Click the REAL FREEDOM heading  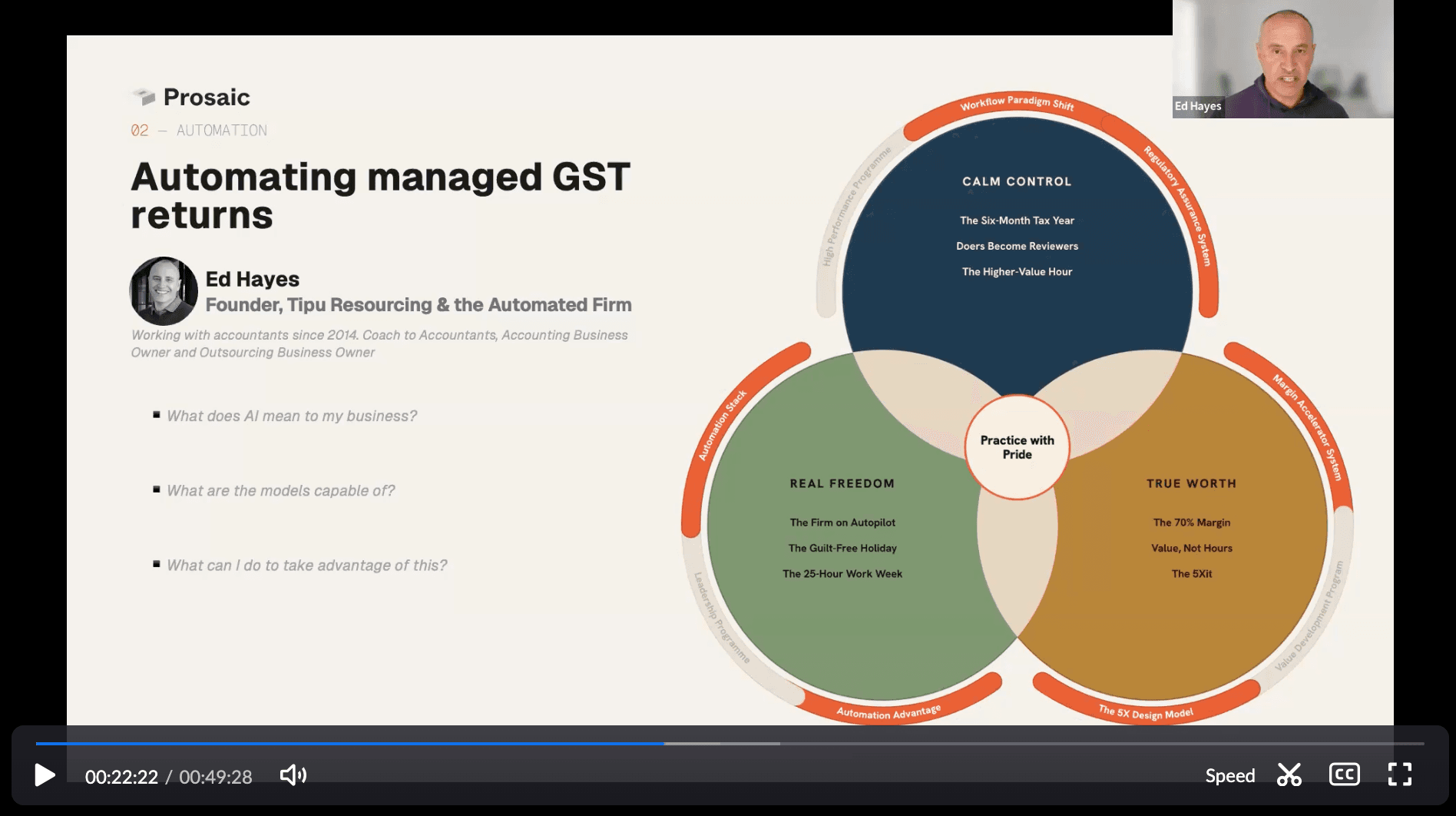point(842,483)
